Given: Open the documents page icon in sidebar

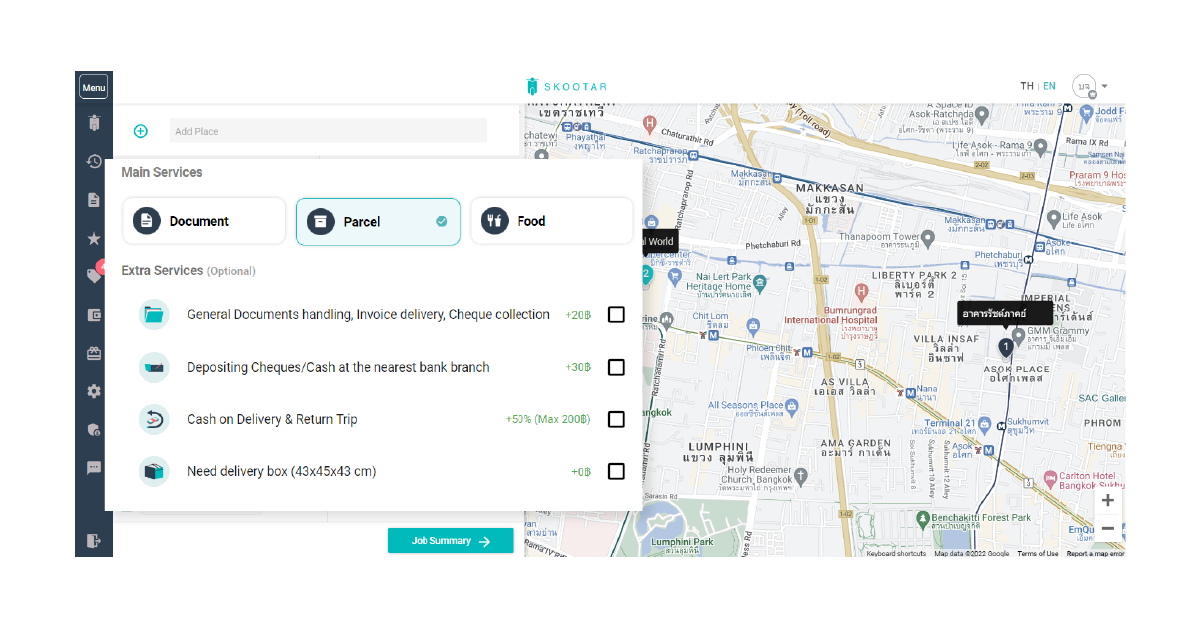Looking at the screenshot, I should [x=94, y=199].
